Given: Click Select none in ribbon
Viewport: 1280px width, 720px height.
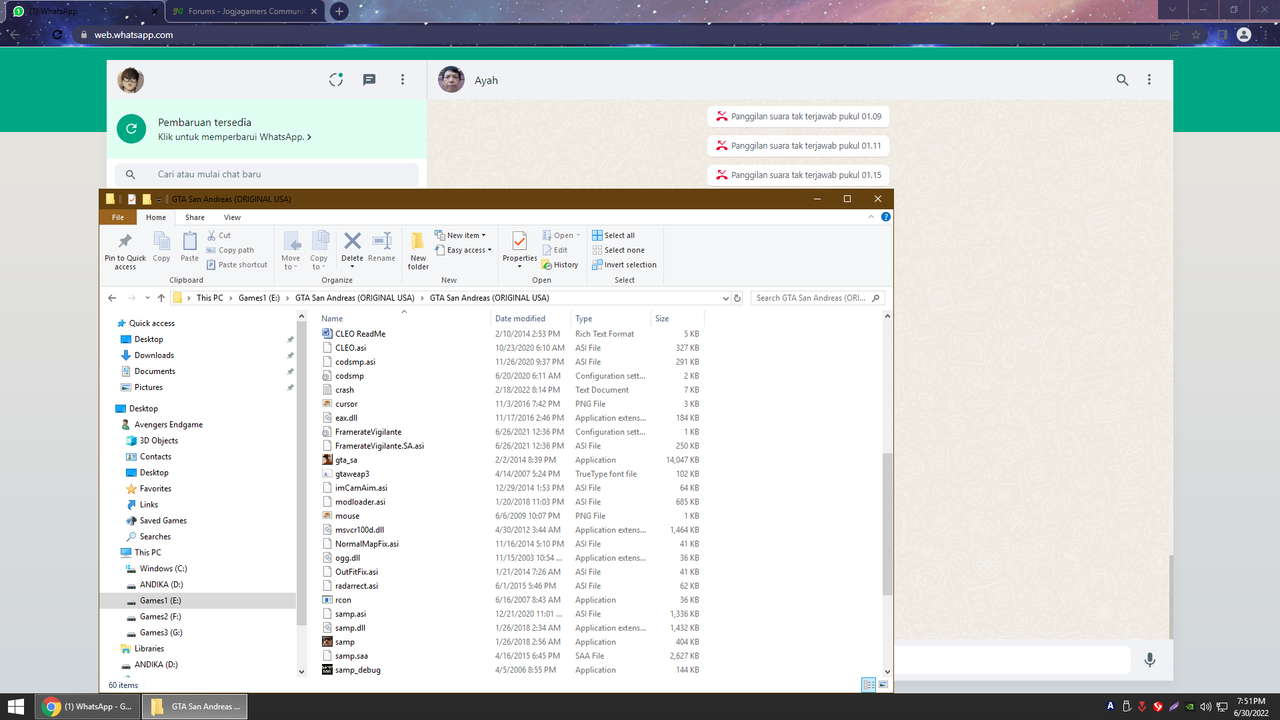Looking at the screenshot, I should 618,250.
